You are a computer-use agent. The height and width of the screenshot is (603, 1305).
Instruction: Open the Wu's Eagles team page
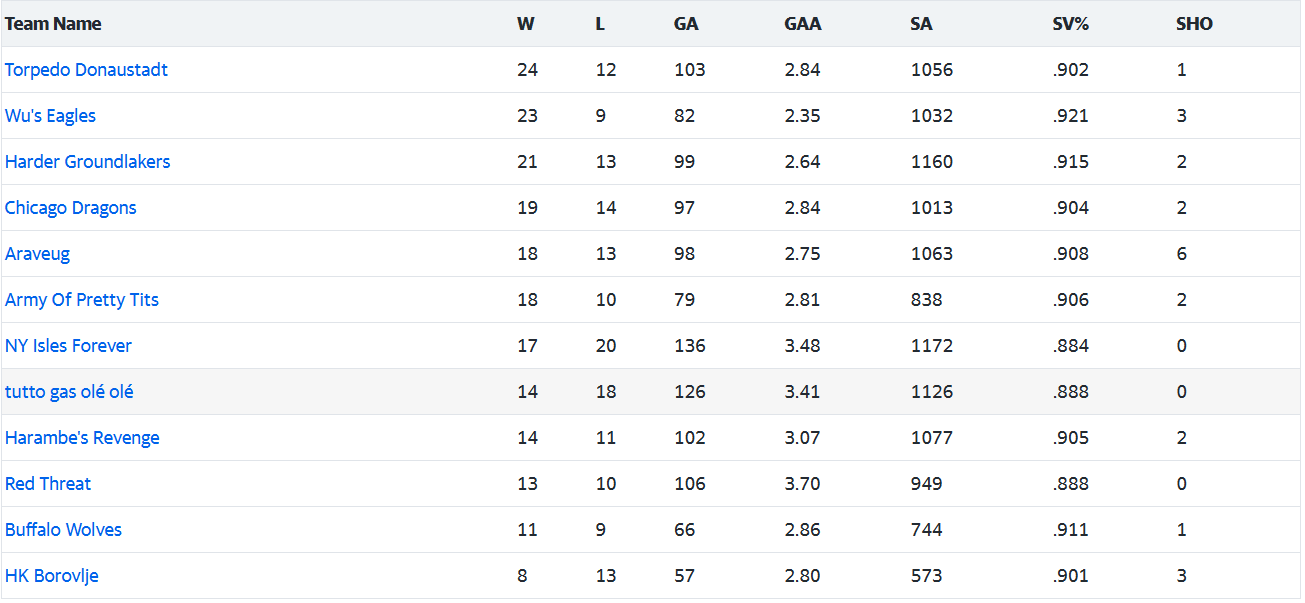point(50,116)
